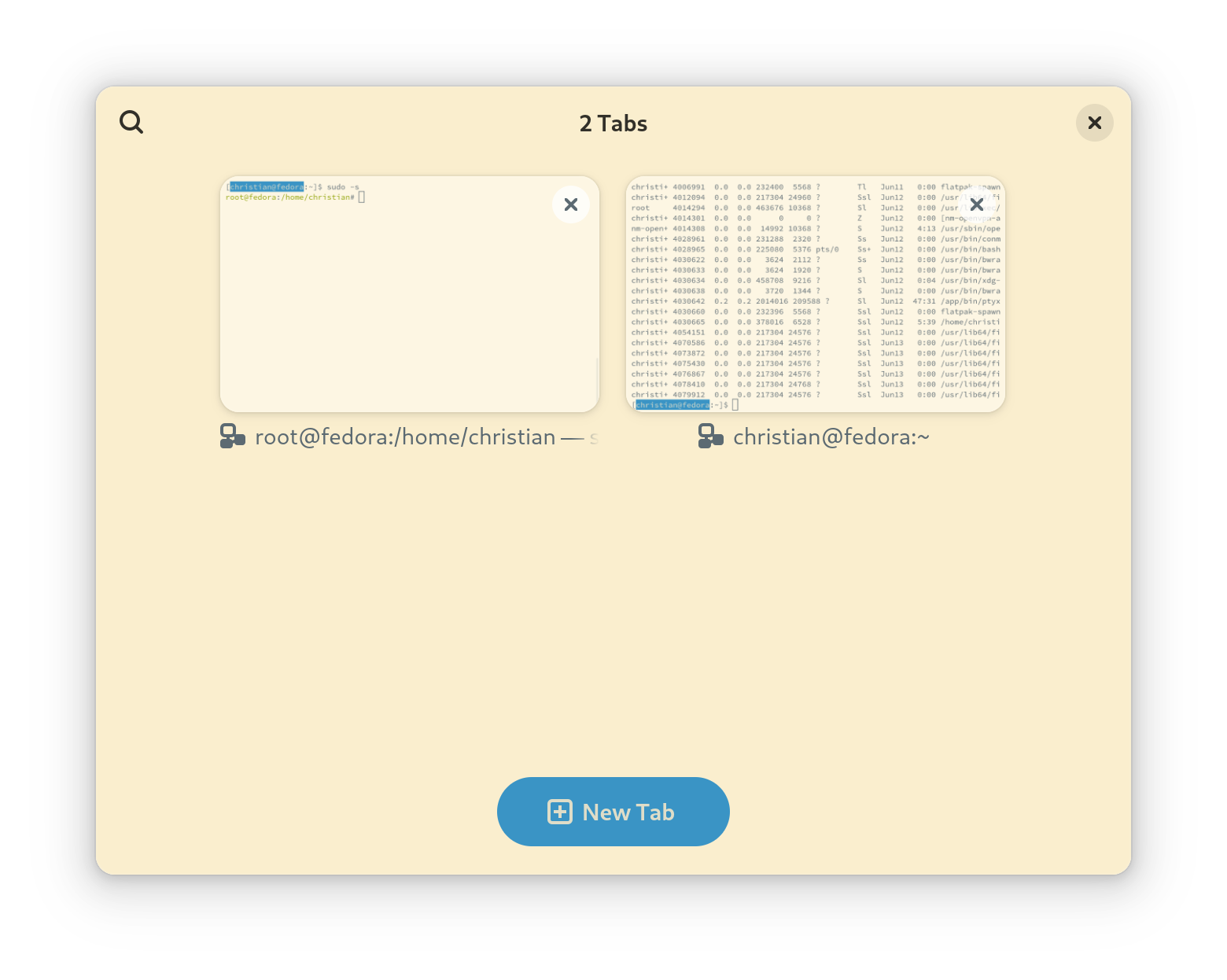Click the terminal icon beside christian@fedora:~ title
The height and width of the screenshot is (980, 1227).
[711, 437]
